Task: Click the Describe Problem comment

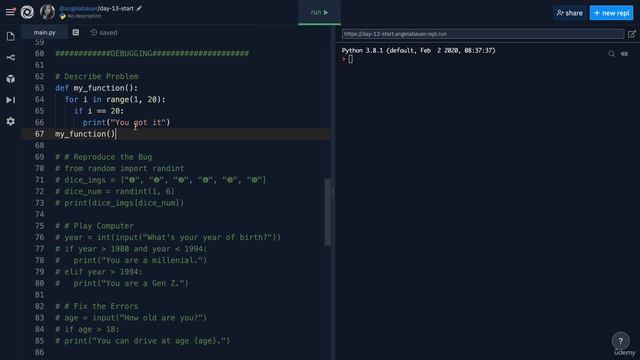Action: click(97, 77)
